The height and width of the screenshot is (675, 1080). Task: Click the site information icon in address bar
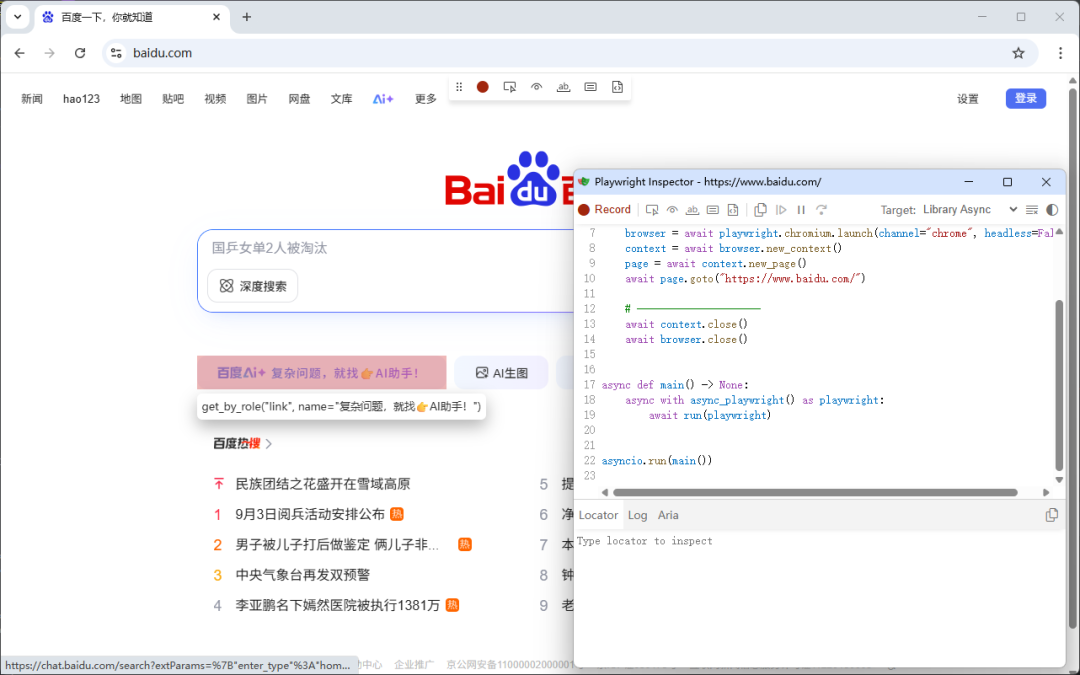(116, 53)
